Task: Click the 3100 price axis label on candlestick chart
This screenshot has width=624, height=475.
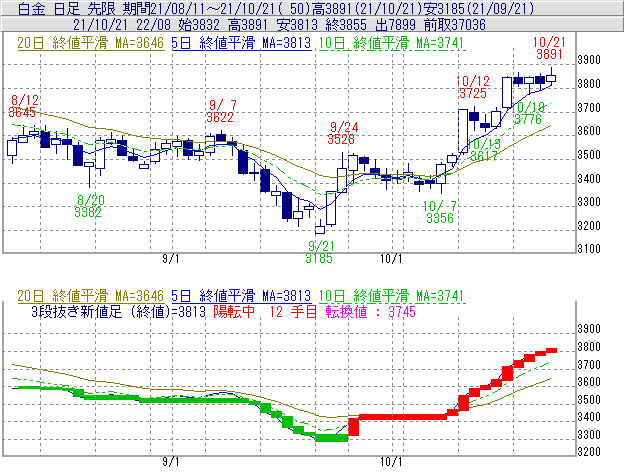Action: pos(589,249)
